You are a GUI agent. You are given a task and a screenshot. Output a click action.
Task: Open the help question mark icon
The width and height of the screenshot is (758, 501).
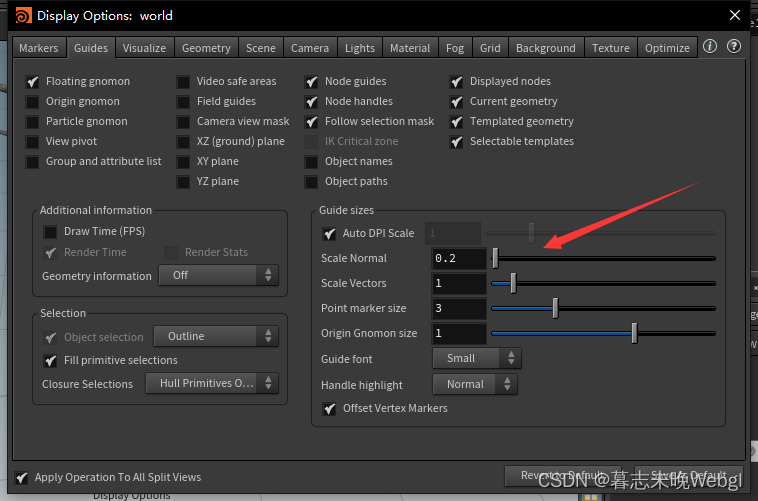734,46
